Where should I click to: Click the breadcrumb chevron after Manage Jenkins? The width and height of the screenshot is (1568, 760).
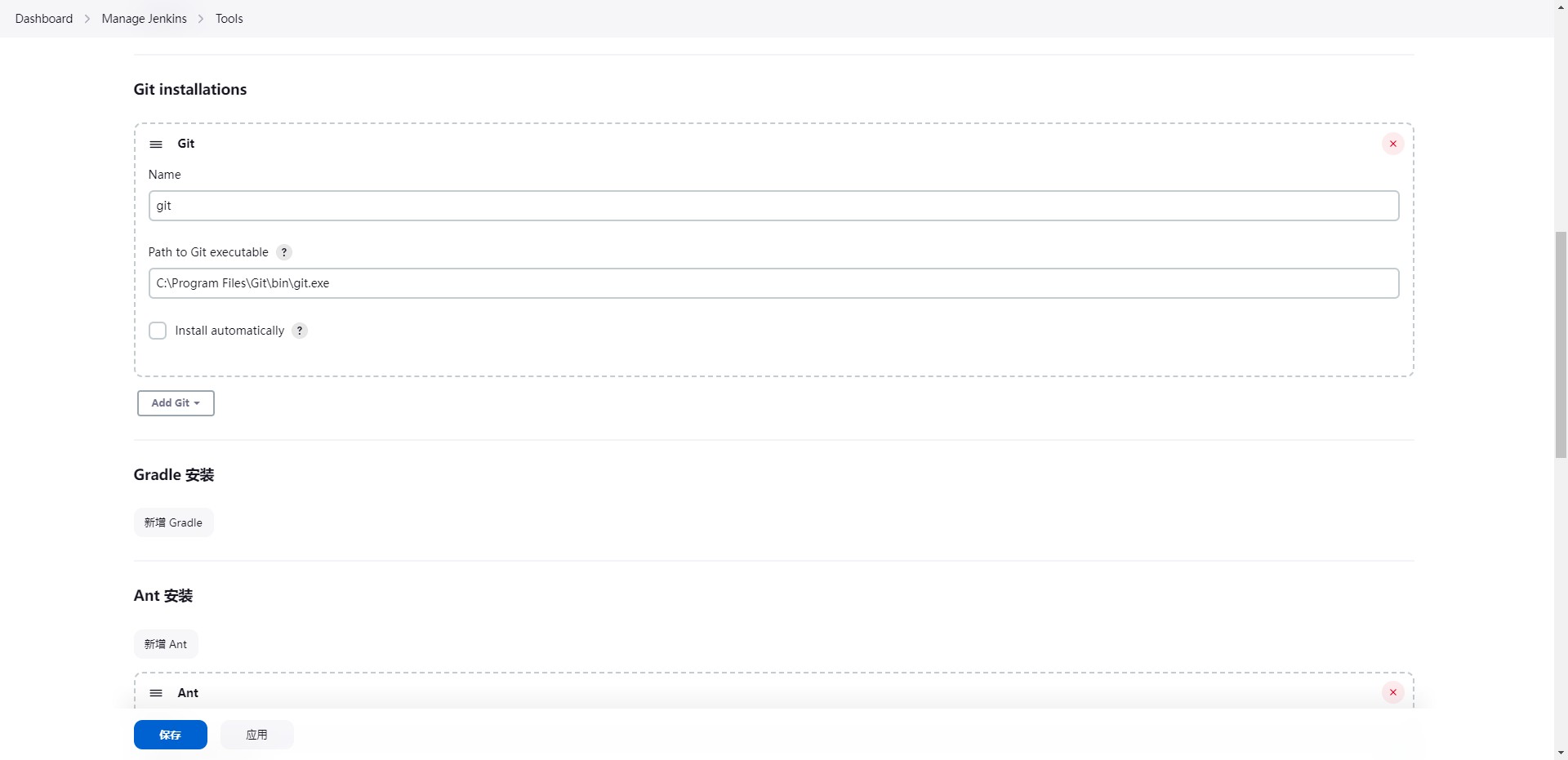coord(201,19)
